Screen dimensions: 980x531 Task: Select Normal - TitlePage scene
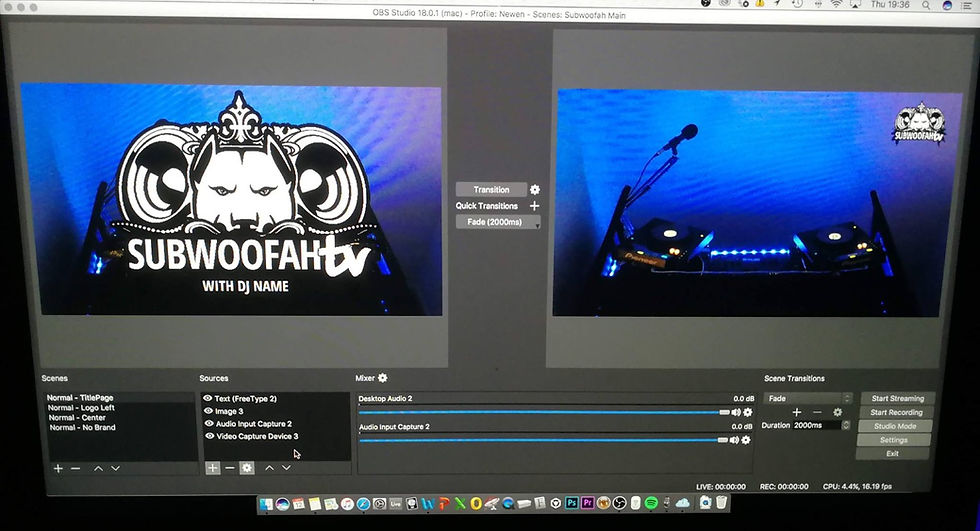[x=120, y=397]
